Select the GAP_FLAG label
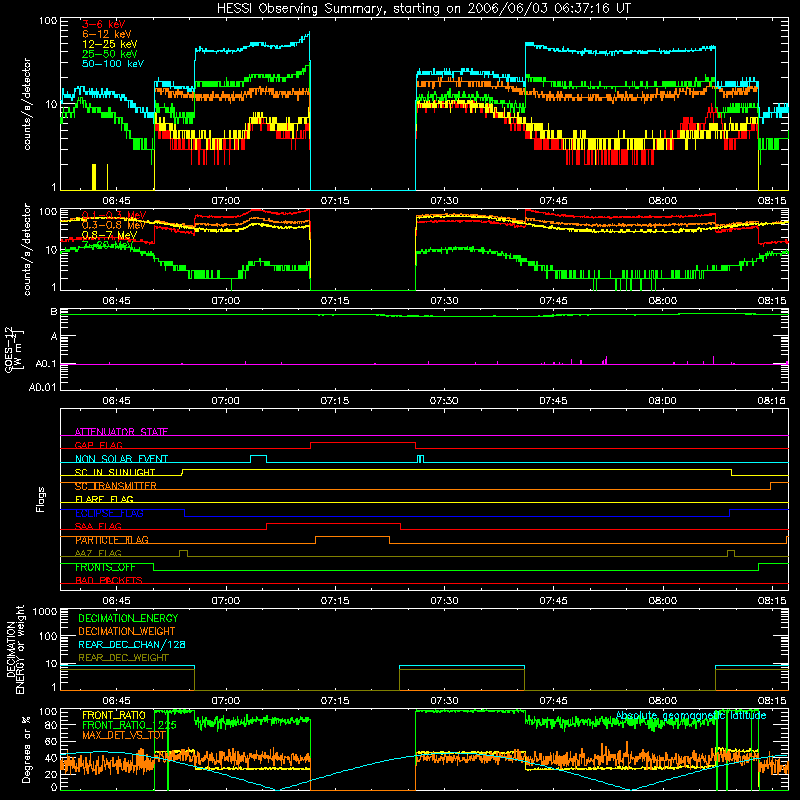This screenshot has height=800, width=800. tap(98, 445)
